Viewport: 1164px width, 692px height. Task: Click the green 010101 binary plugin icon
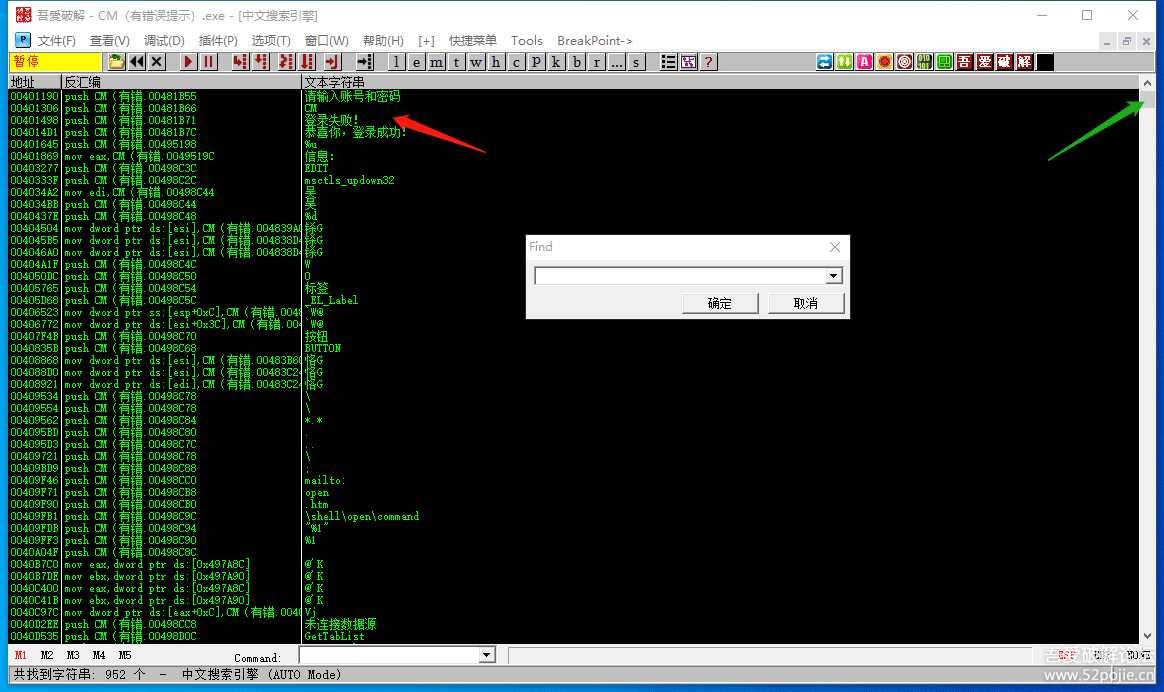(924, 62)
